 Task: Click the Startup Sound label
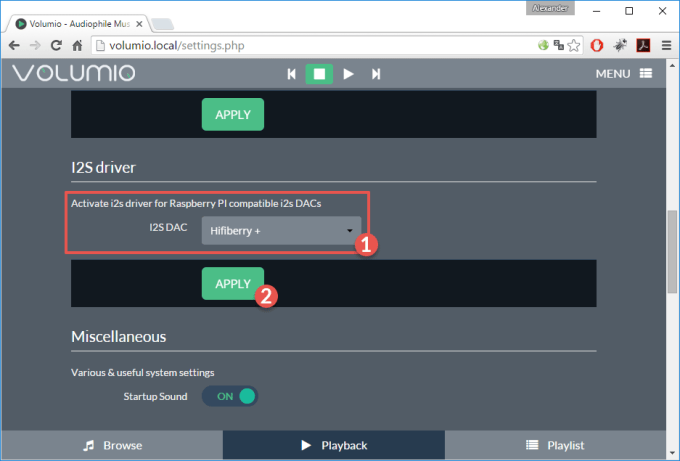(x=155, y=396)
